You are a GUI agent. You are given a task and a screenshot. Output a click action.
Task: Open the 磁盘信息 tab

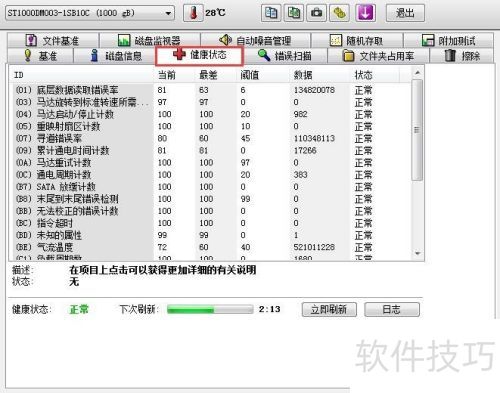(x=114, y=56)
